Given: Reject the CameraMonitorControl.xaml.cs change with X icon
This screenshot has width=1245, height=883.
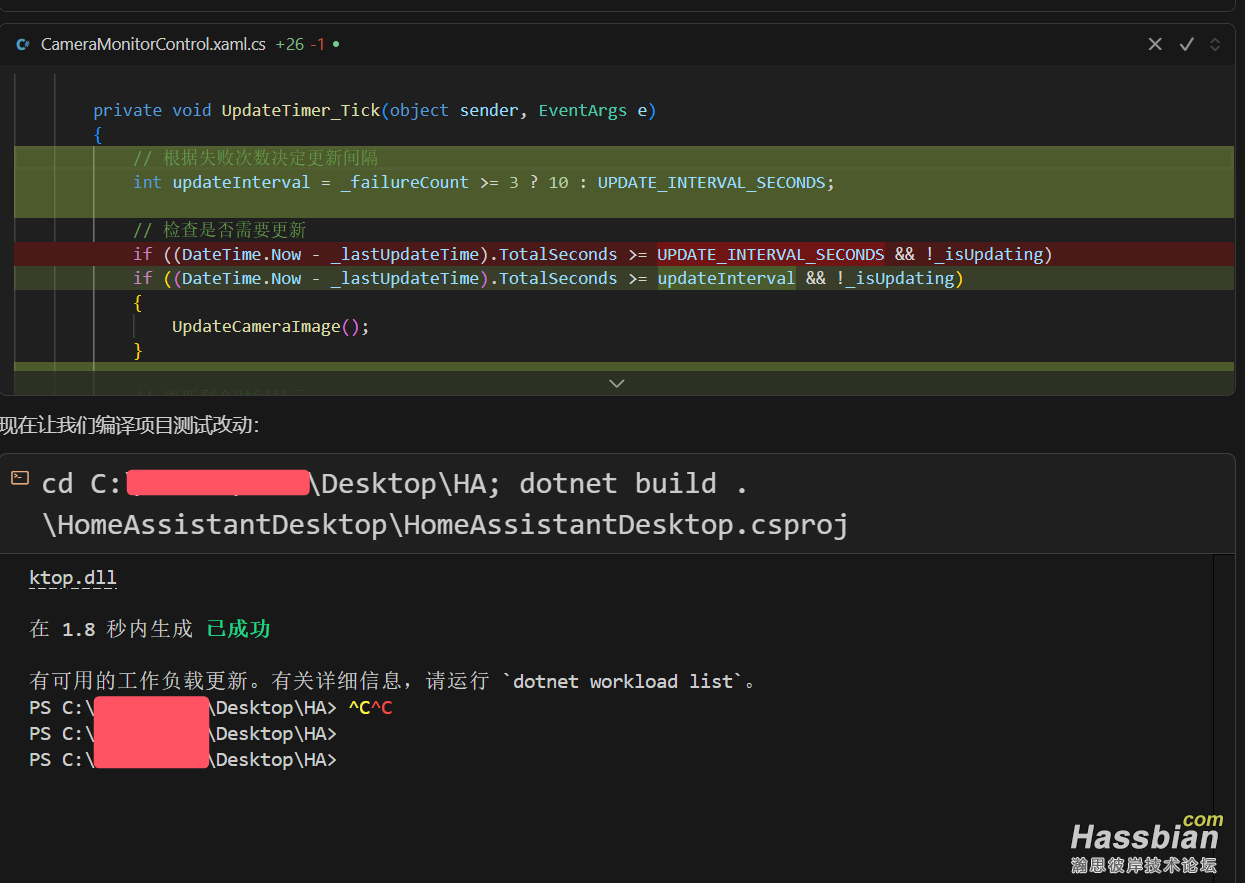Looking at the screenshot, I should (x=1155, y=44).
